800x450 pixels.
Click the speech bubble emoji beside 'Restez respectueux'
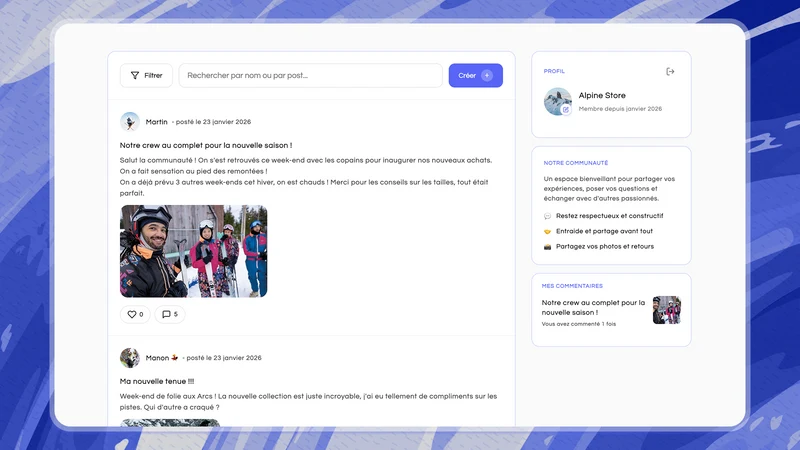[547, 216]
